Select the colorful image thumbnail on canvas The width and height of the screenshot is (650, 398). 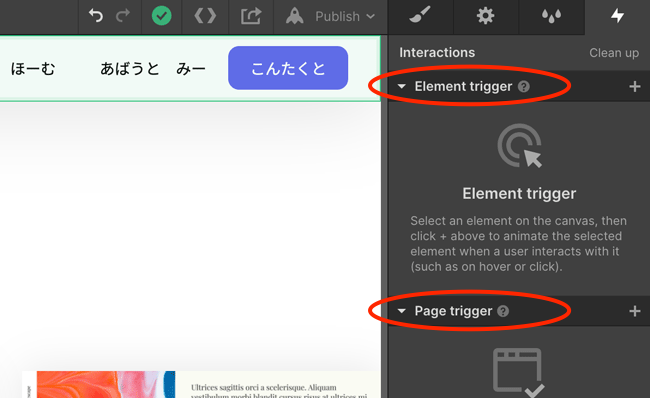click(x=106, y=384)
